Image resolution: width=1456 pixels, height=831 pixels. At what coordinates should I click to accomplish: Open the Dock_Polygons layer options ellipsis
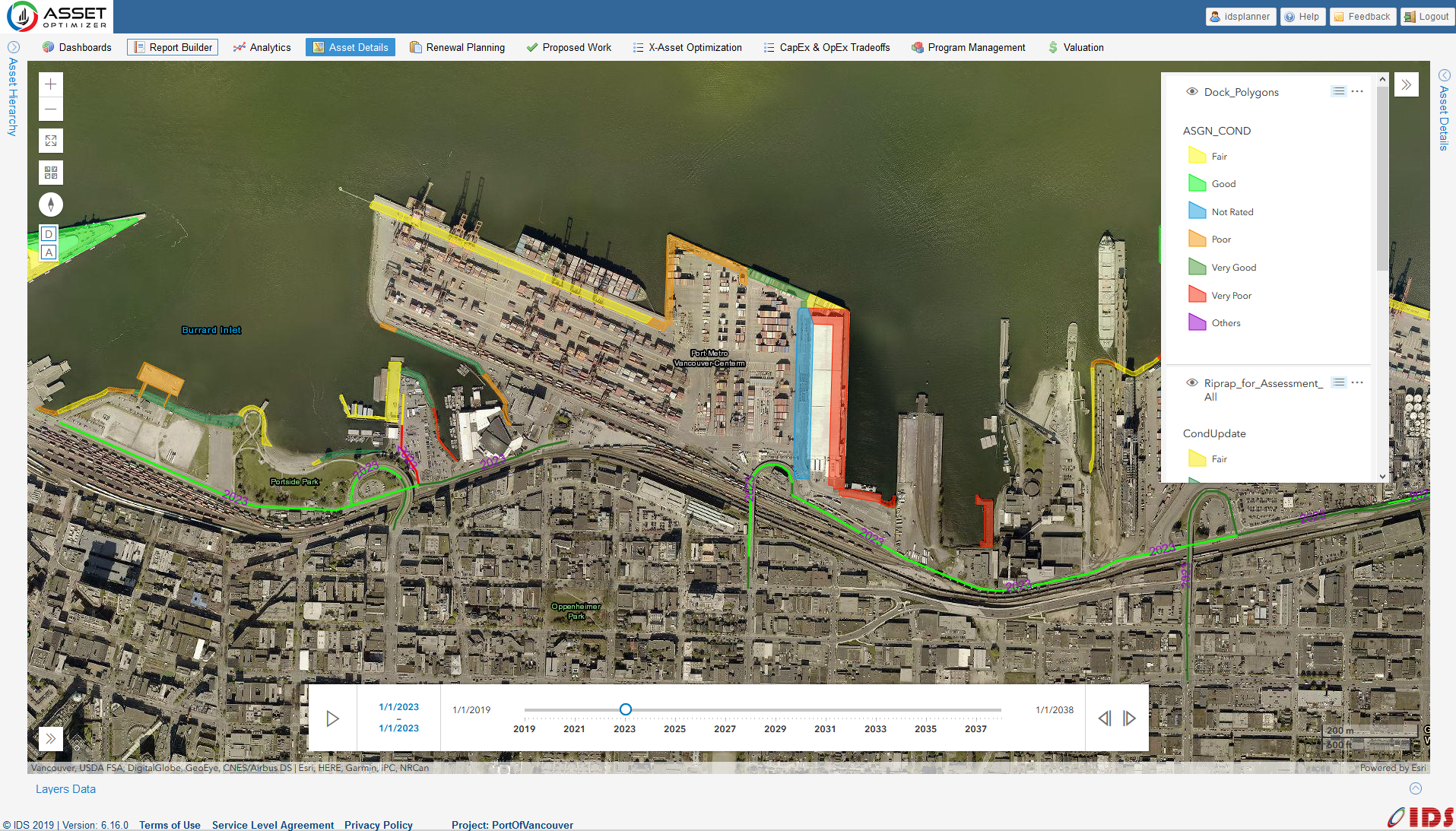(1357, 91)
